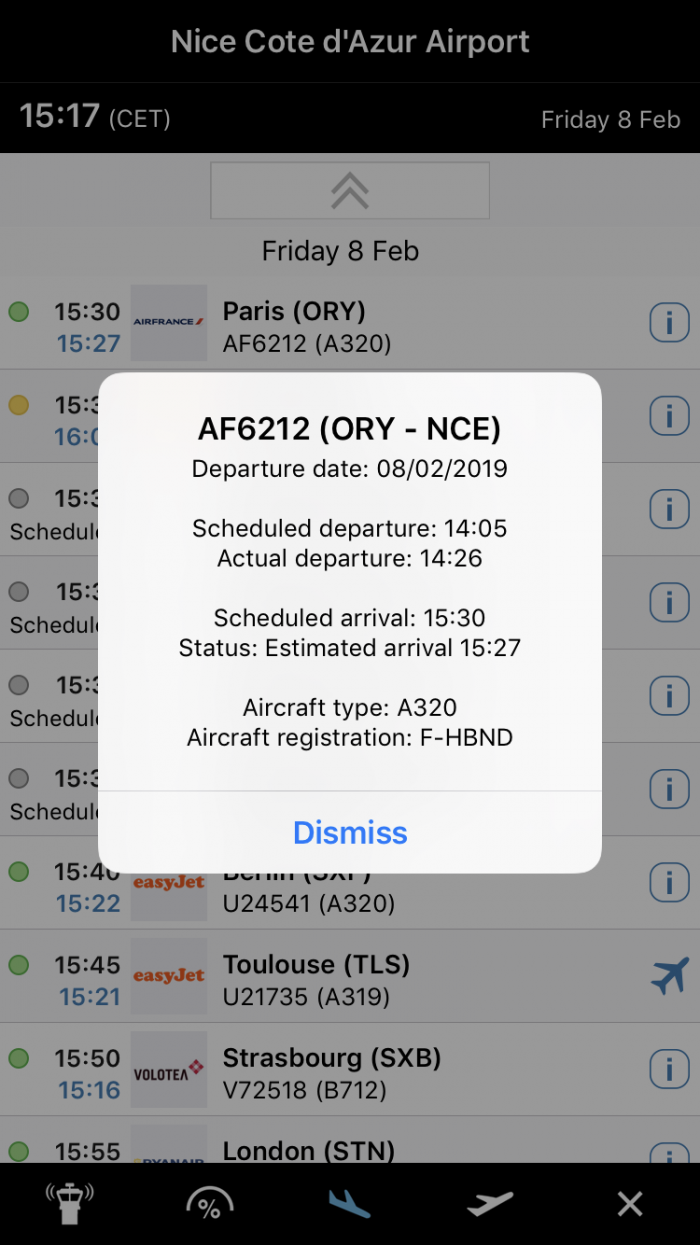Viewport: 700px width, 1245px height.
Task: Open info for Strasbourg (SXB) flight
Action: (x=669, y=1070)
